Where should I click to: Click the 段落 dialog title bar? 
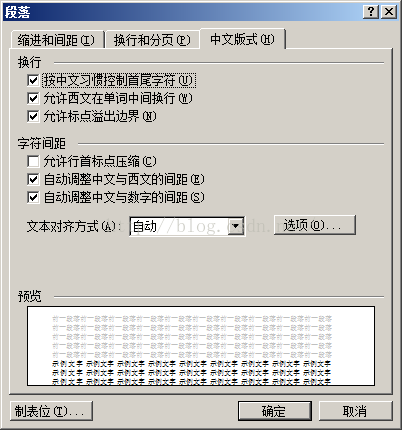click(x=180, y=12)
